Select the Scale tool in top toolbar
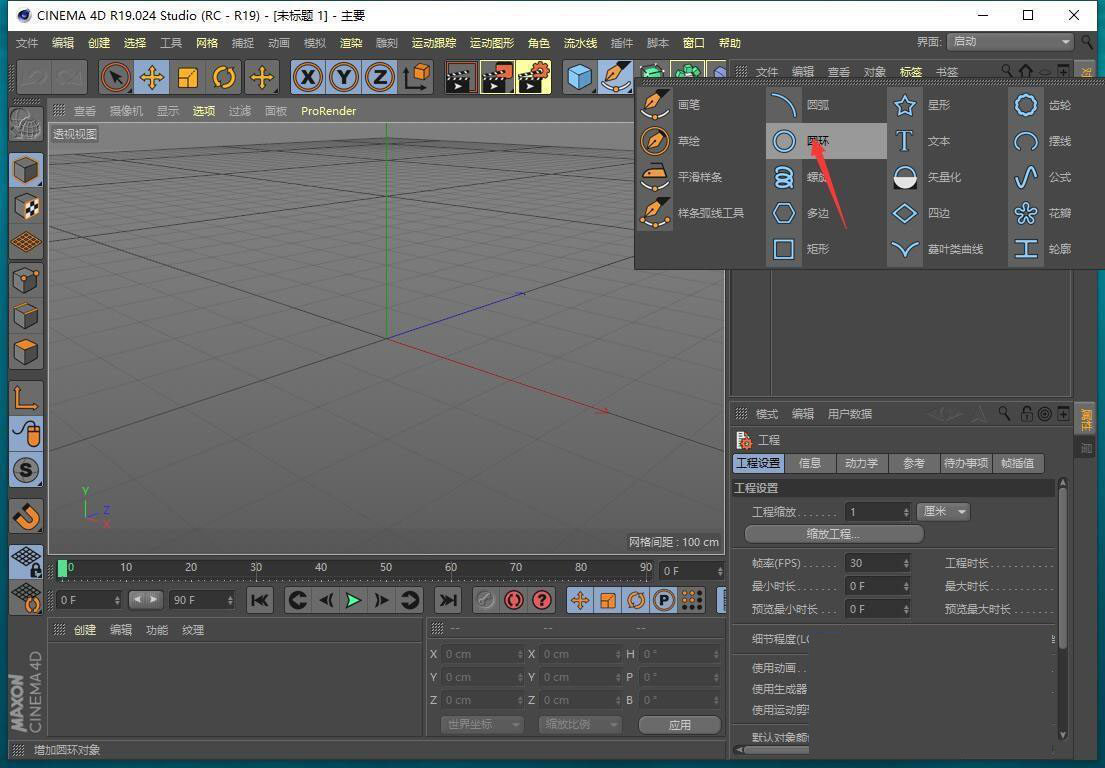This screenshot has height=768, width=1105. [188, 78]
